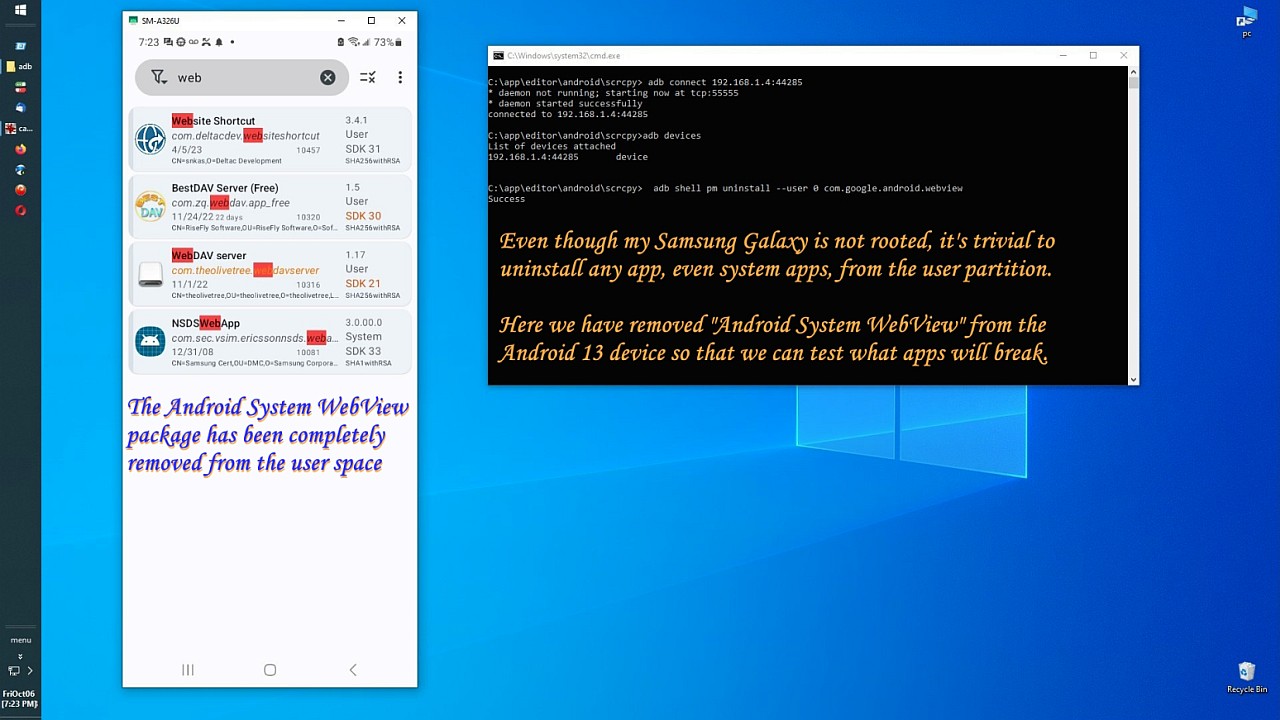The width and height of the screenshot is (1280, 720).
Task: Open the taskbar 'menu' toolbar label
Action: tap(20, 640)
